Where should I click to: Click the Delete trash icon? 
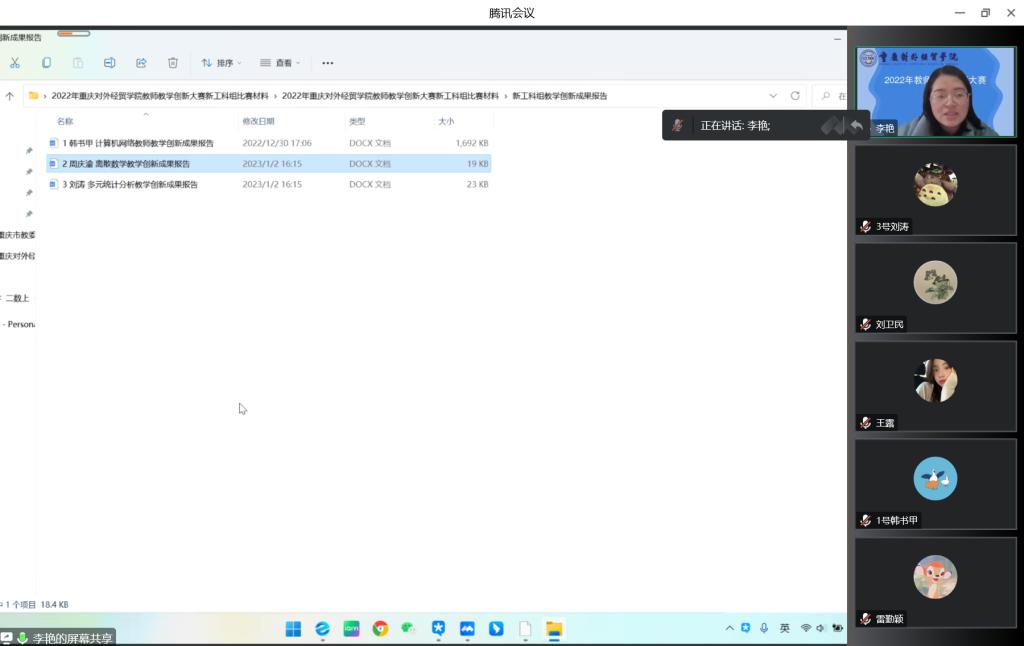click(173, 63)
